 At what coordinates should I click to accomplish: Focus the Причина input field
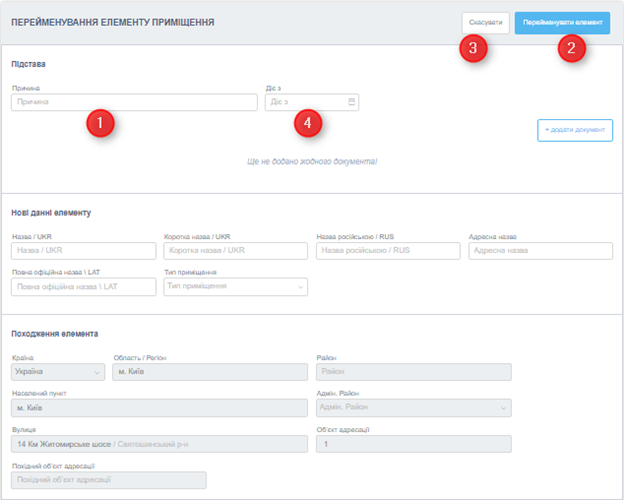tap(134, 102)
